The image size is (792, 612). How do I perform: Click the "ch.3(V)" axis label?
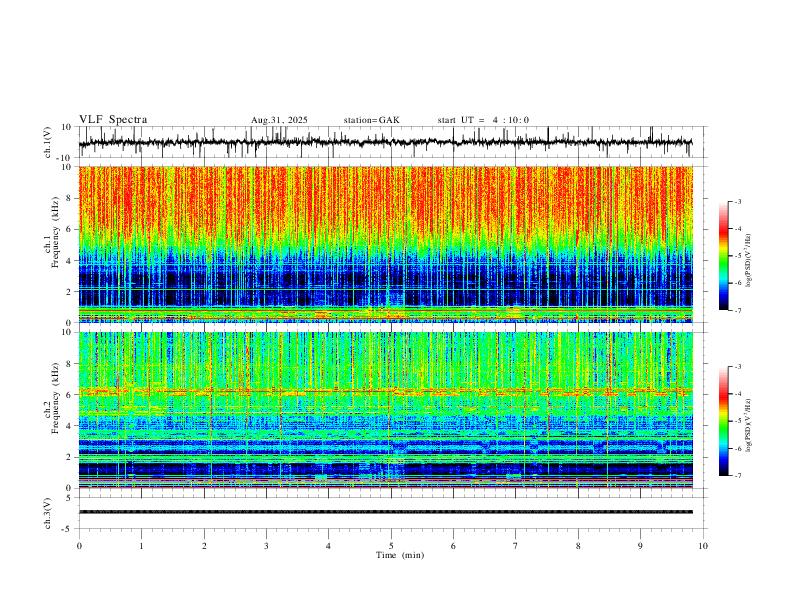pos(48,513)
